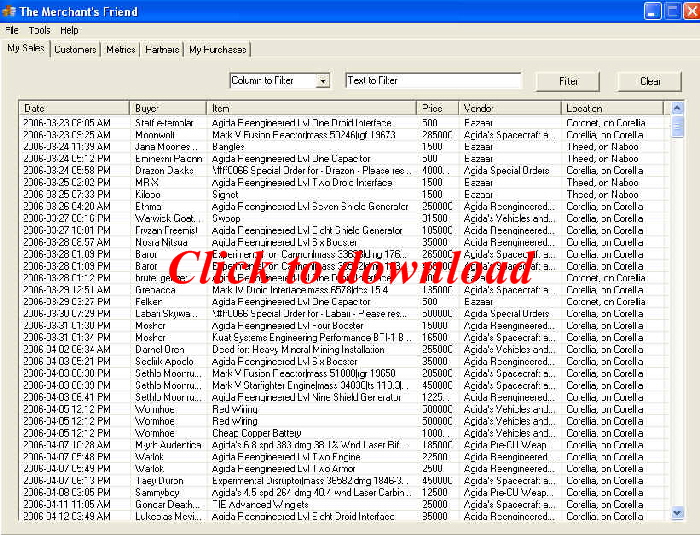Click the Price column header
Viewport: 700px width, 535px height.
[x=438, y=108]
